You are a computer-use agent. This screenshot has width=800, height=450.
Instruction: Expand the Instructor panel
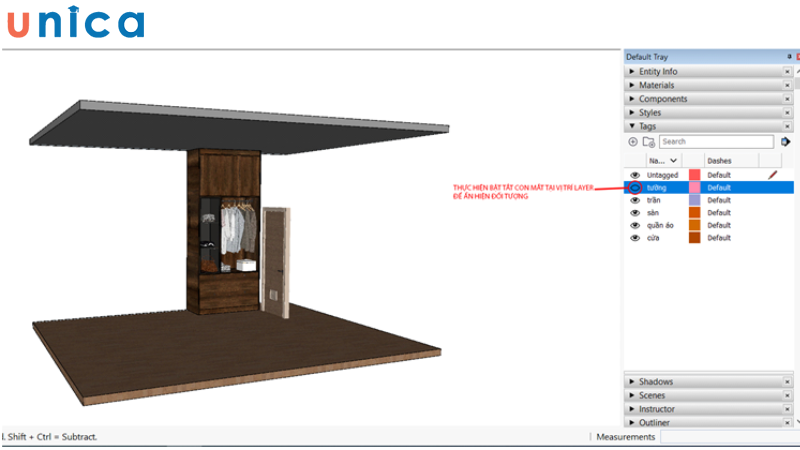tap(632, 409)
